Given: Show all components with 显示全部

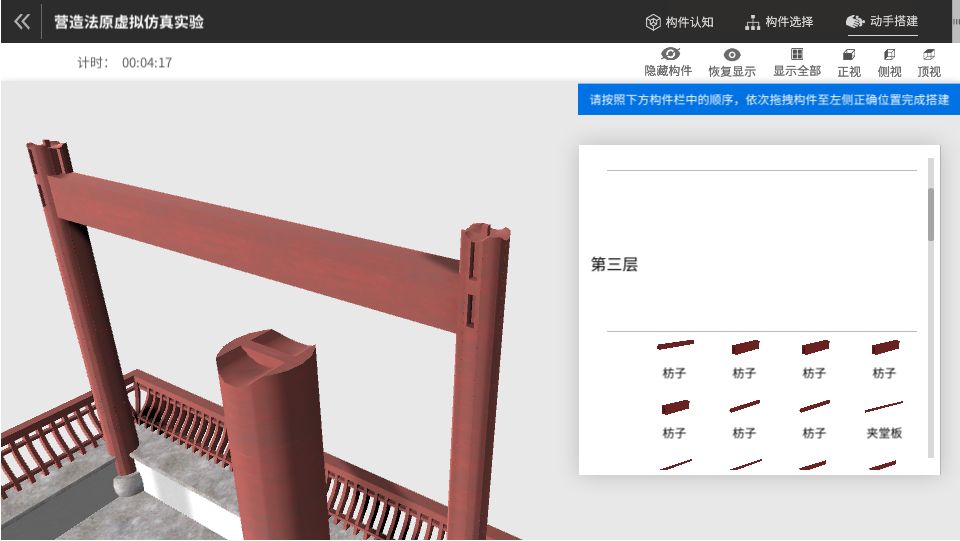Looking at the screenshot, I should (797, 62).
